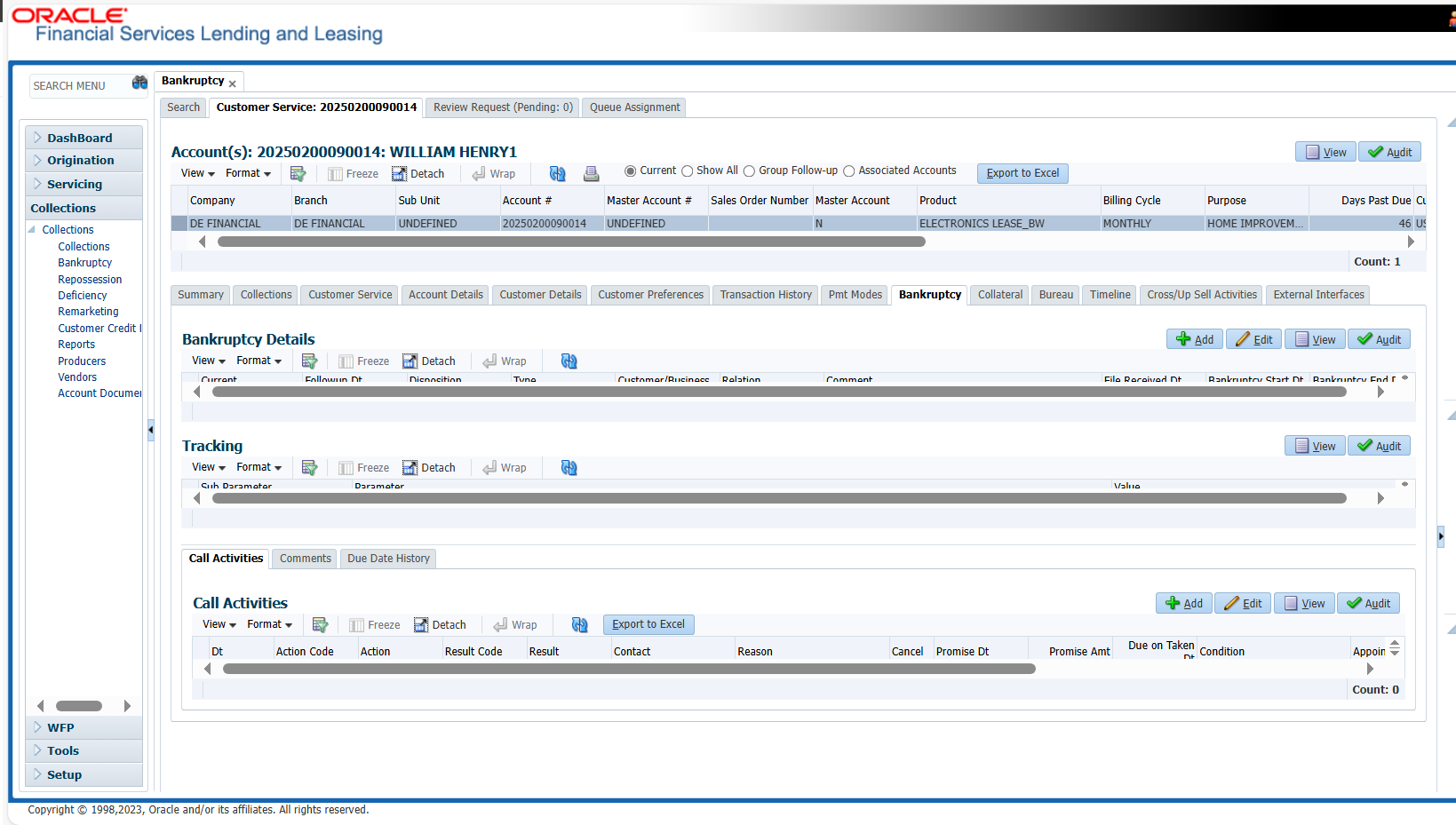Click the print icon in Accounts toolbar
The width and height of the screenshot is (1456, 825).
[x=591, y=174]
